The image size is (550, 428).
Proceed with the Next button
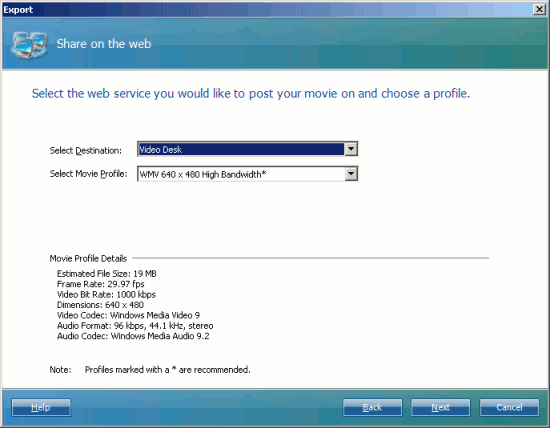tap(441, 407)
